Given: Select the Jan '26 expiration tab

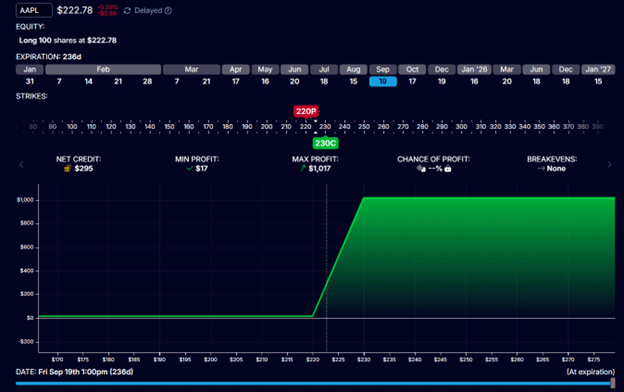Looking at the screenshot, I should tap(474, 70).
